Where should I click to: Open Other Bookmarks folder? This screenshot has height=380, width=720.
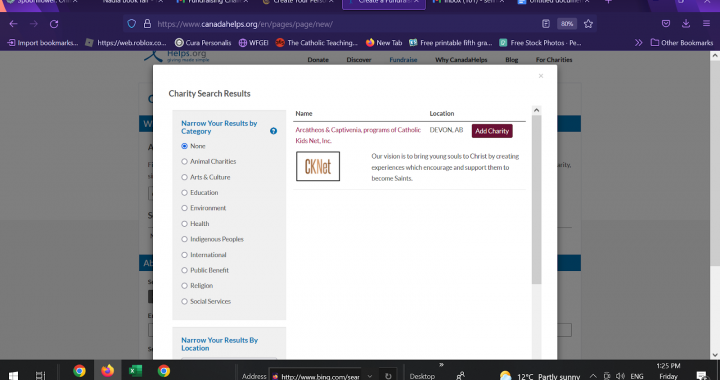[x=682, y=43]
